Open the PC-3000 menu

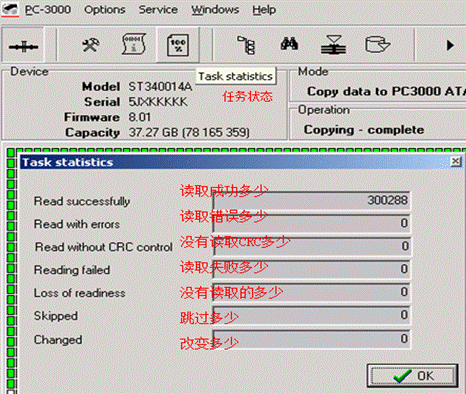coord(48,10)
